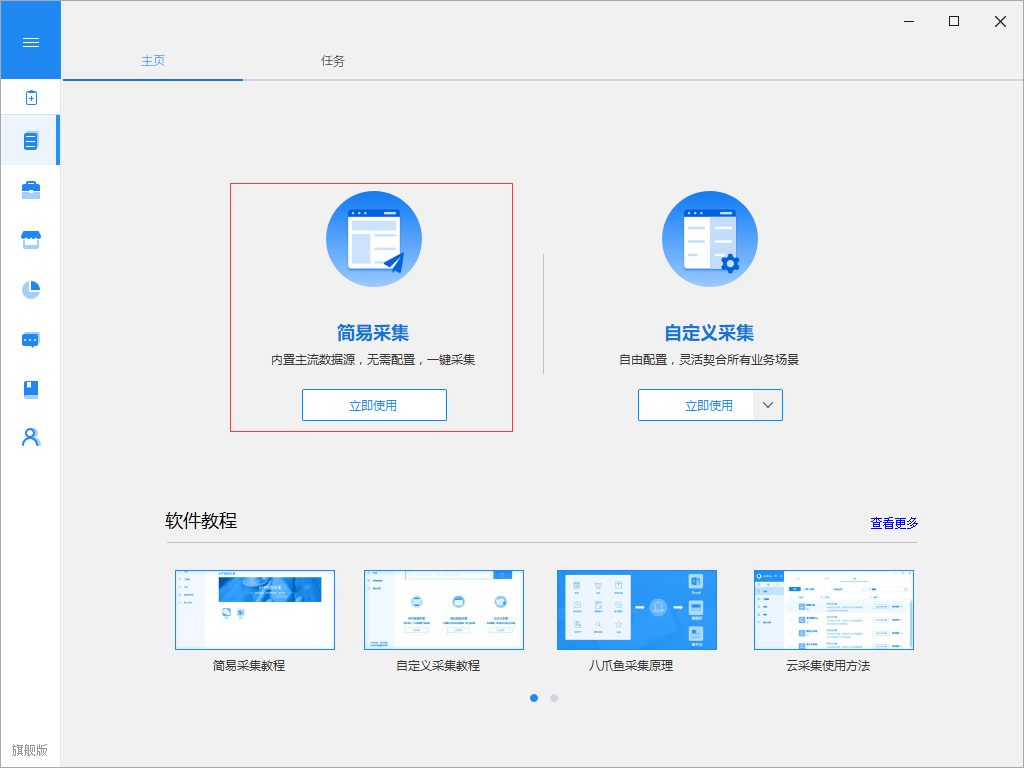Select the second carousel page dot
The height and width of the screenshot is (768, 1024).
click(x=554, y=698)
